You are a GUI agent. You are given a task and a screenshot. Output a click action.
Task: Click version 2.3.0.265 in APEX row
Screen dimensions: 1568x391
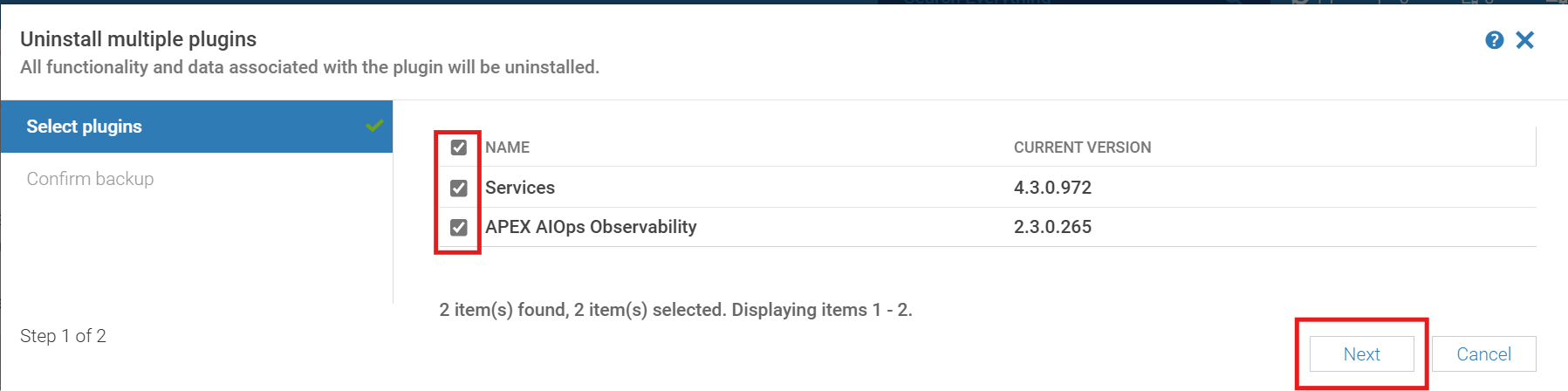(1052, 227)
